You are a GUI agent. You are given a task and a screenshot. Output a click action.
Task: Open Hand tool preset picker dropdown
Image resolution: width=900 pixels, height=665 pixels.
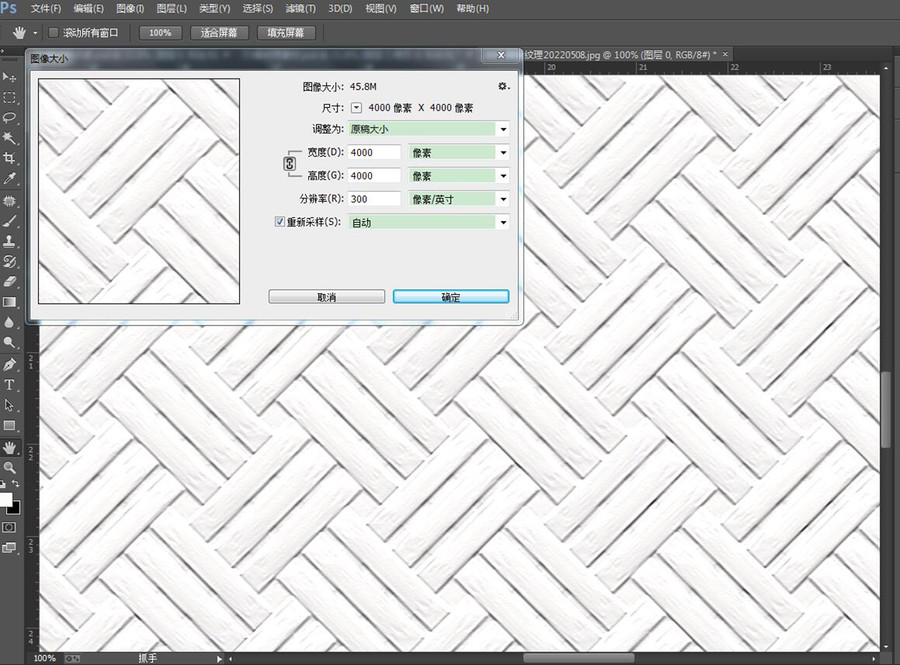pos(35,33)
